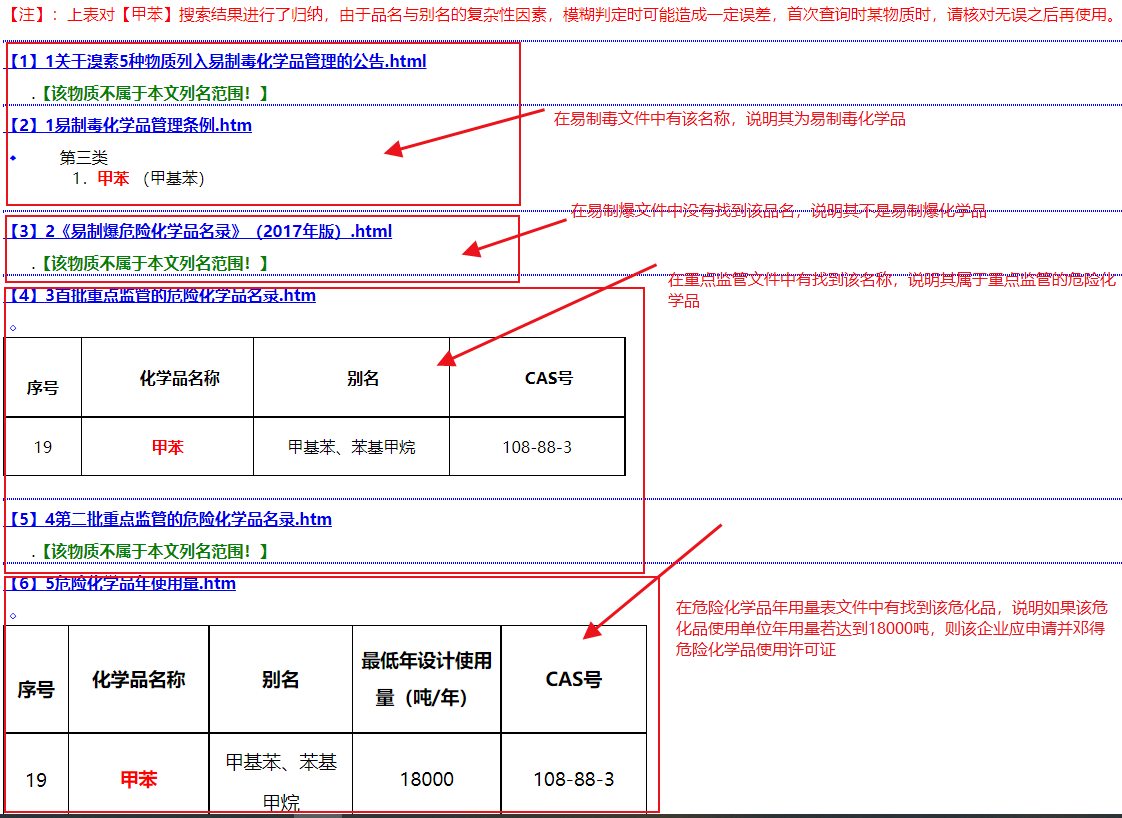
Task: Click CAS number 108-88-3 in 首批重点监管 table
Action: pyautogui.click(x=537, y=447)
